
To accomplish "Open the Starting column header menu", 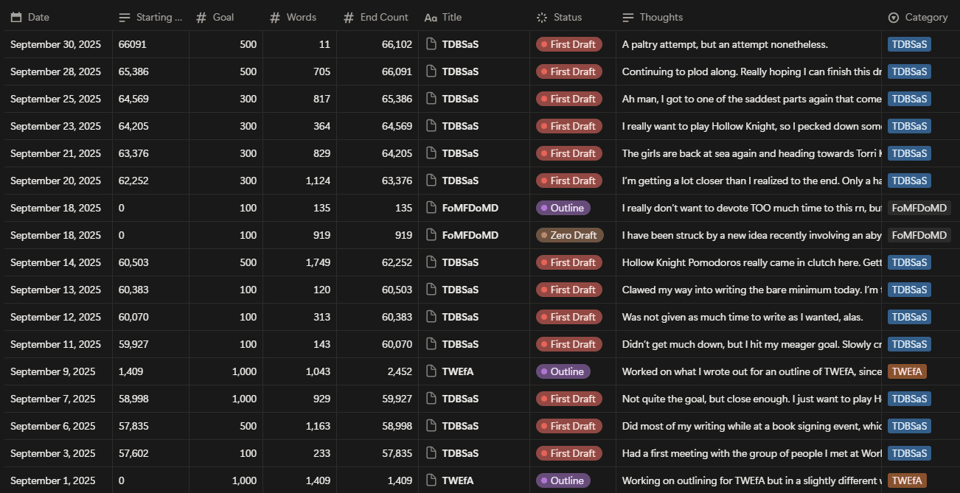I will [150, 17].
